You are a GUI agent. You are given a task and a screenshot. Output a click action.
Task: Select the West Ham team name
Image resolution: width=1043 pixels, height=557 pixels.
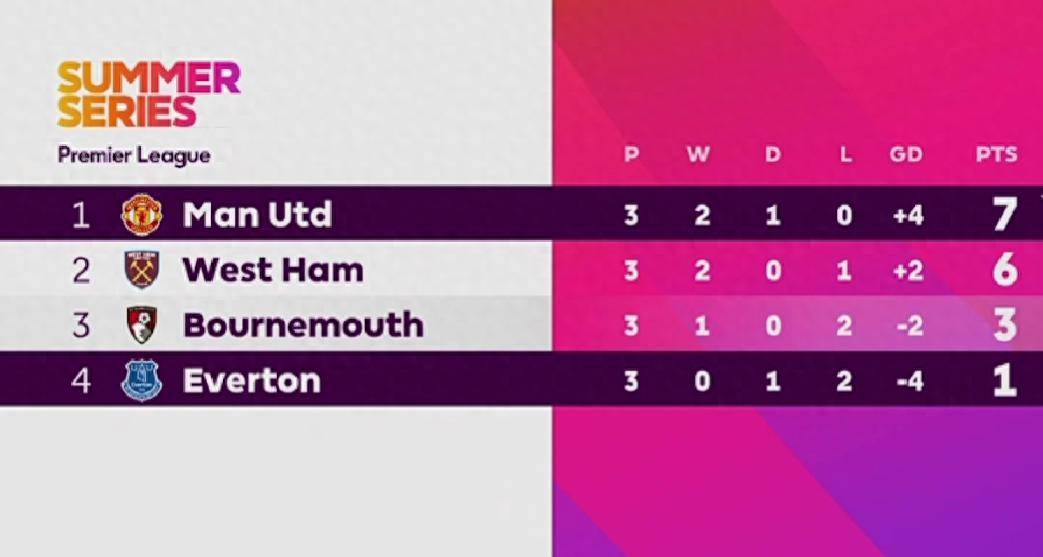tap(273, 270)
